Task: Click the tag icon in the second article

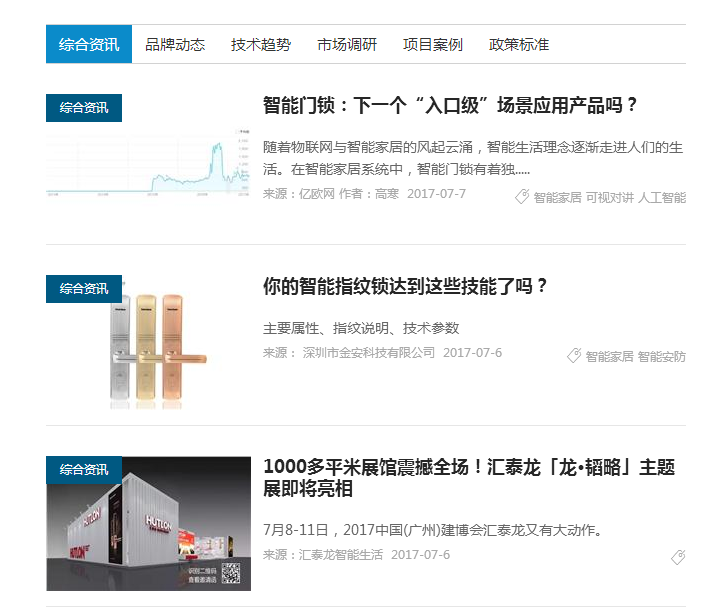Action: click(x=574, y=355)
